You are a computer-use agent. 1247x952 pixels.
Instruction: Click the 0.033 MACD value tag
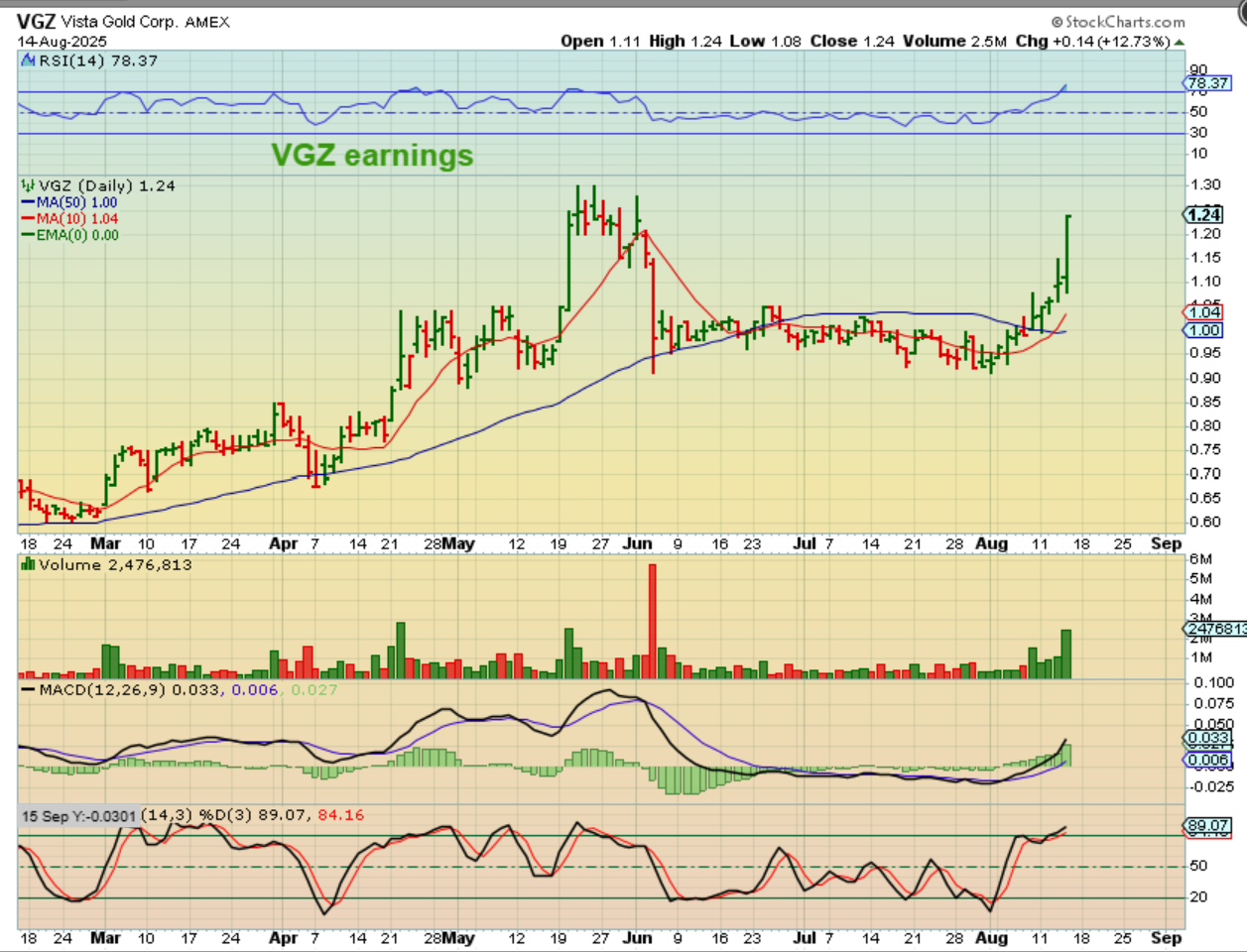pos(1208,738)
